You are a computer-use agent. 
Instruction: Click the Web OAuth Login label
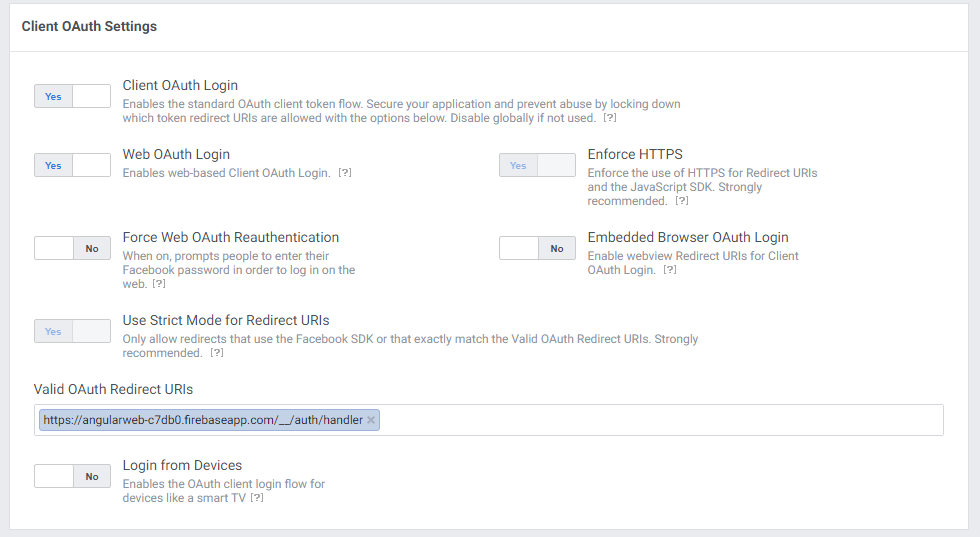click(x=176, y=154)
